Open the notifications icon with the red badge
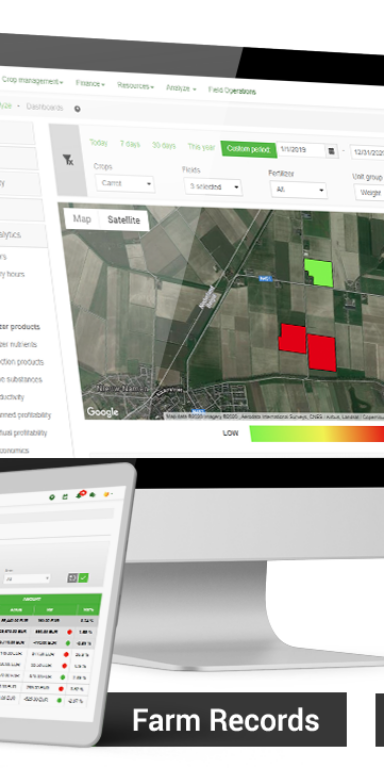 [x=79, y=495]
